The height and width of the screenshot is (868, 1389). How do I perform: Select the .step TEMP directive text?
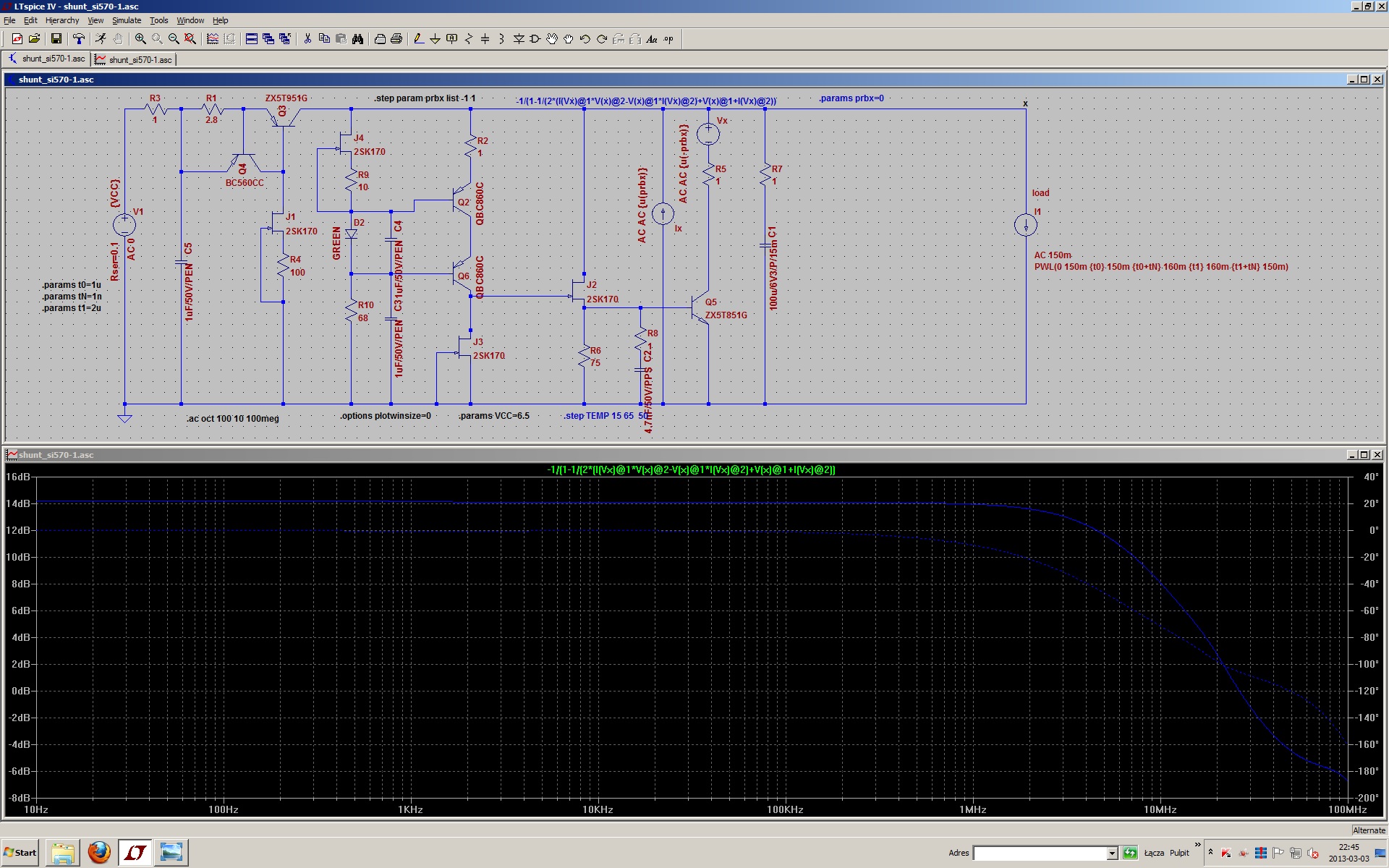point(606,416)
